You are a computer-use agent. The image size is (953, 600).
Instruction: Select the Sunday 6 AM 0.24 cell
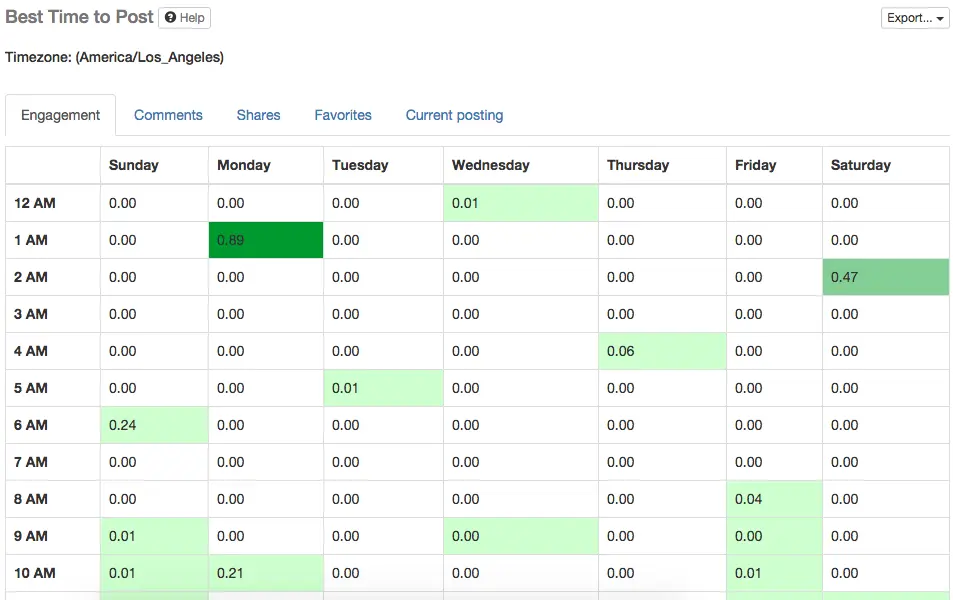[x=155, y=425]
